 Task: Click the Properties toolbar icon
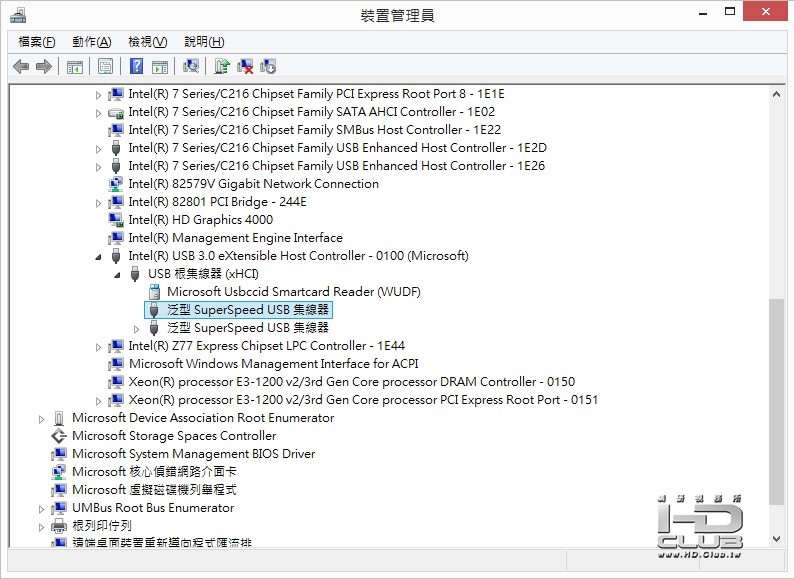point(105,66)
